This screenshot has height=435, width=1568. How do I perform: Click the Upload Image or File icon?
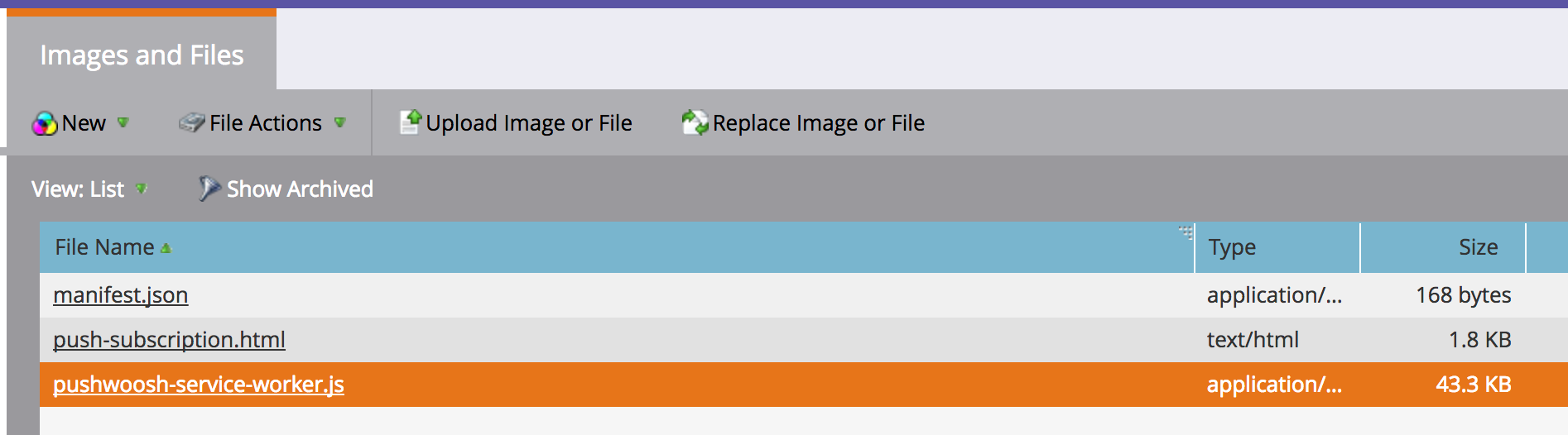pos(411,122)
